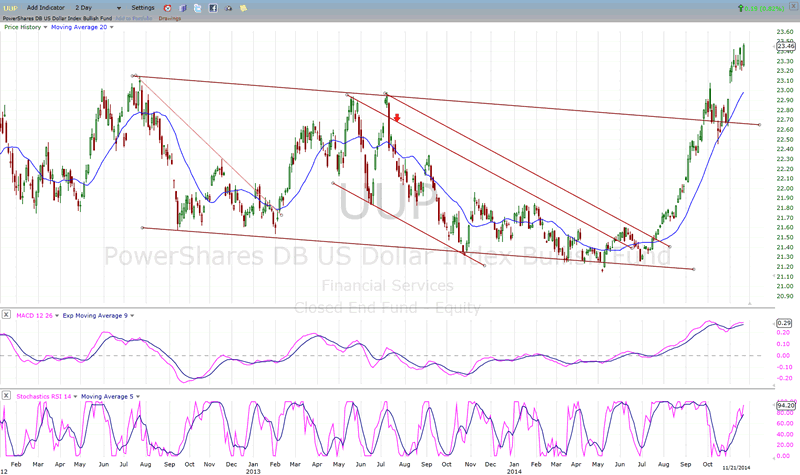Share chart via Facebook icon
800x475 pixels.
[x=213, y=8]
